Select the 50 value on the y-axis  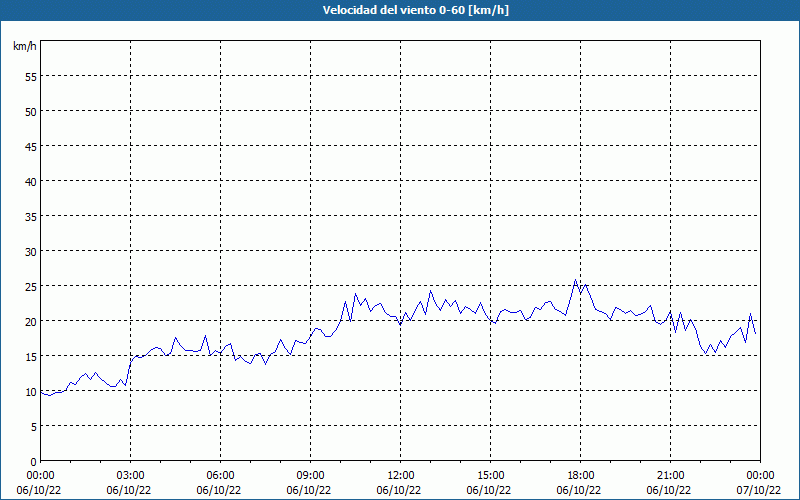pyautogui.click(x=31, y=112)
